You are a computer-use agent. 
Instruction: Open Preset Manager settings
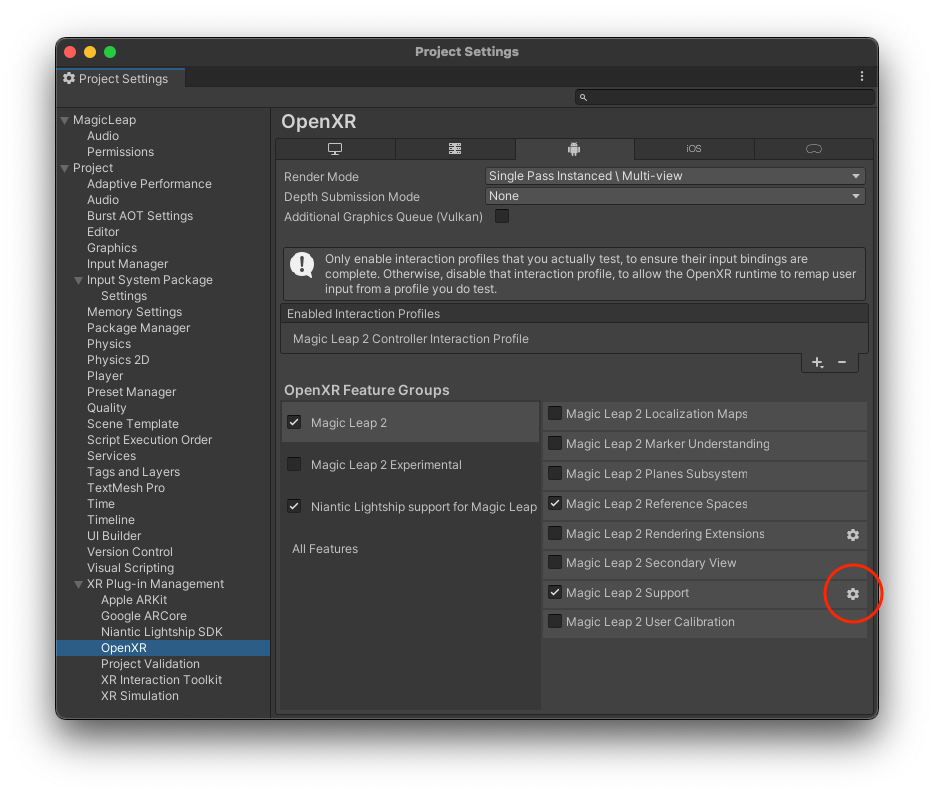pyautogui.click(x=132, y=392)
